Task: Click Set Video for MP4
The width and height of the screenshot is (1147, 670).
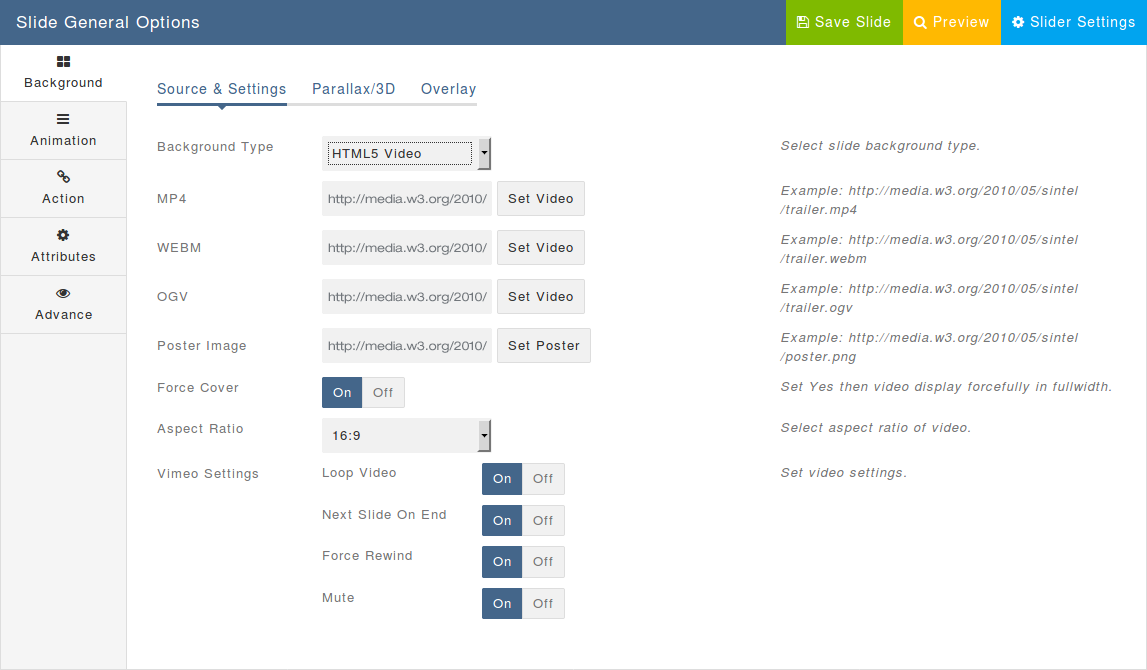Action: point(541,198)
